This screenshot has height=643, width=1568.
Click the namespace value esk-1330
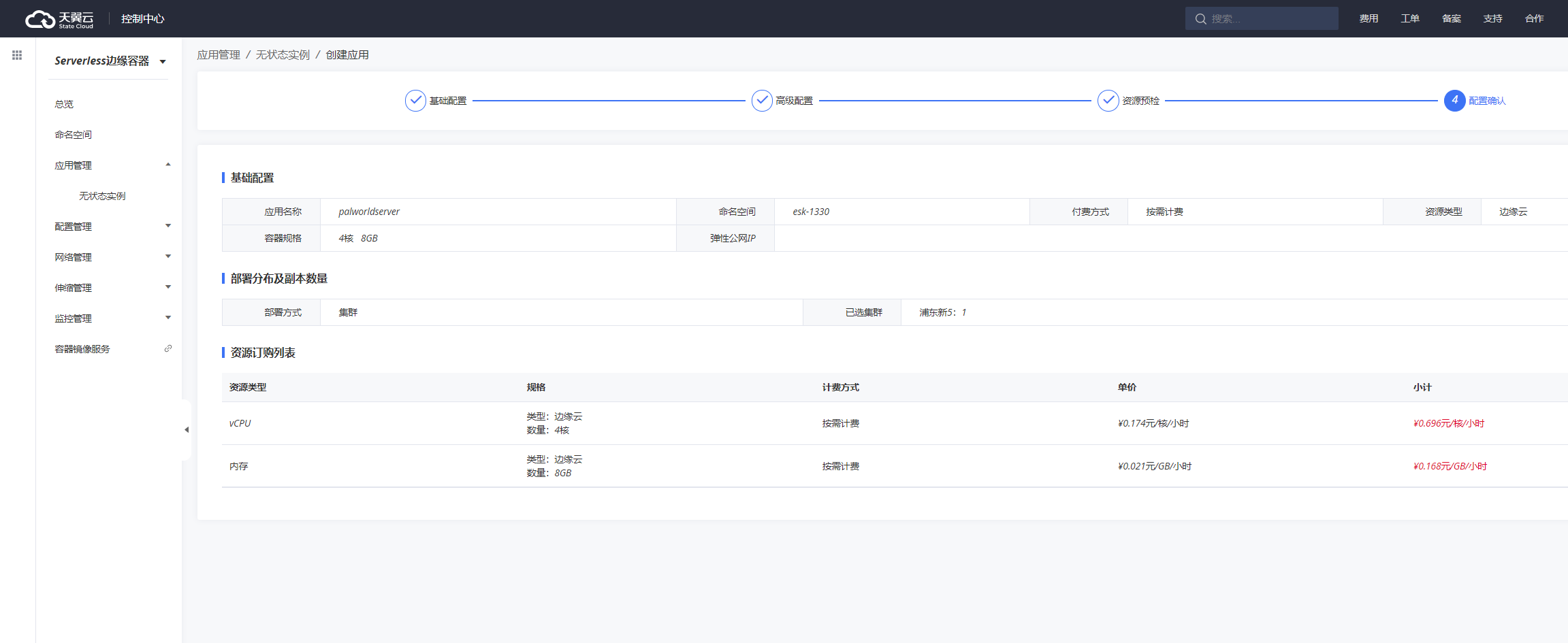tap(811, 212)
